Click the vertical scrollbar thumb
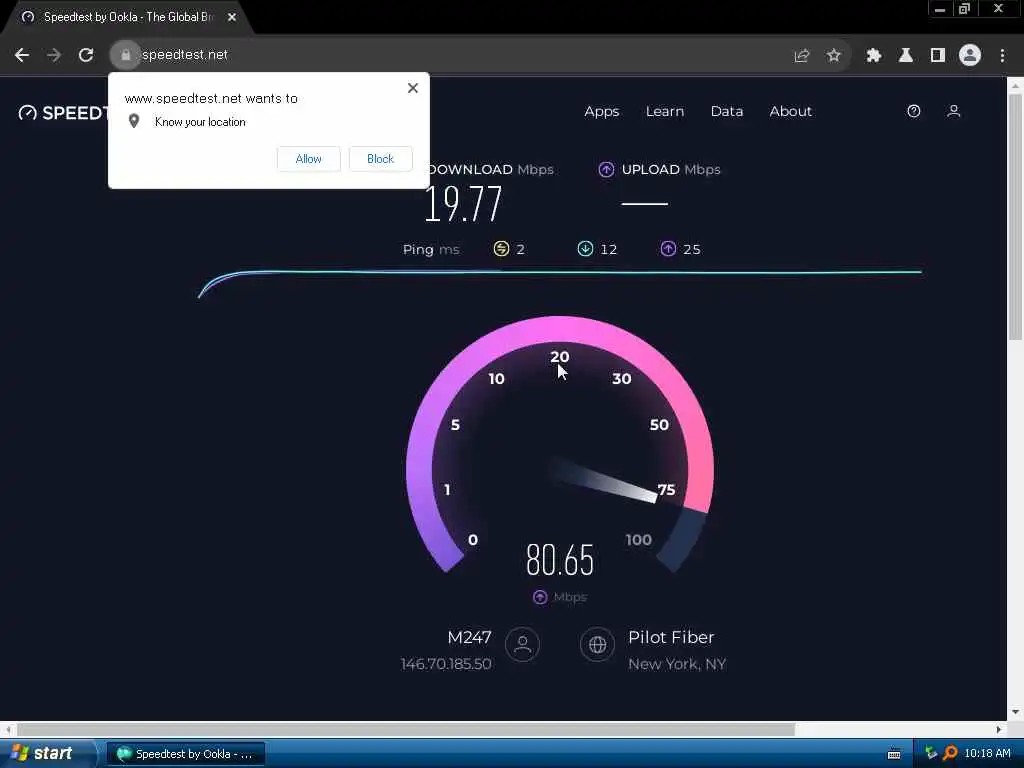The image size is (1024, 768). [1015, 217]
